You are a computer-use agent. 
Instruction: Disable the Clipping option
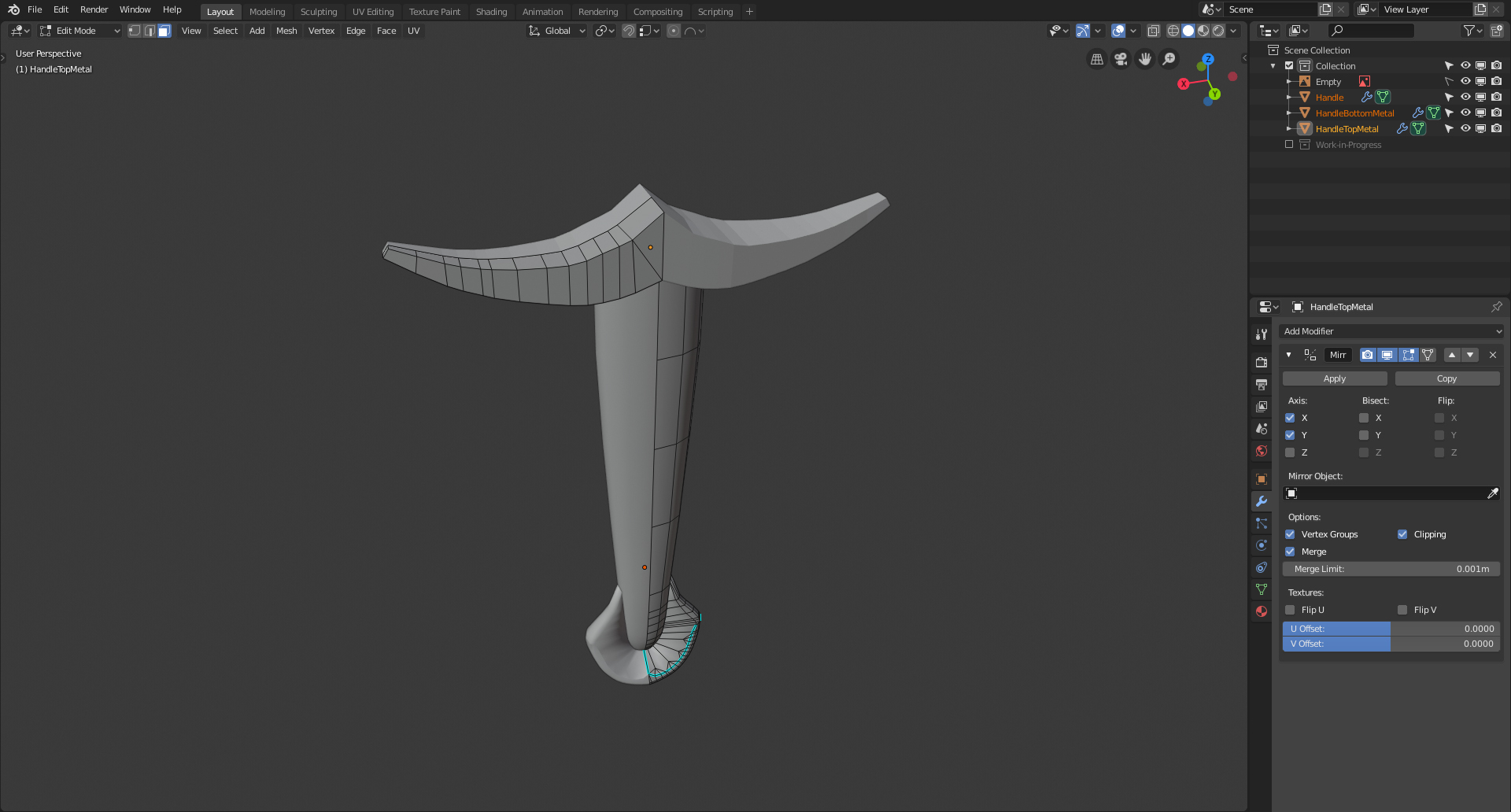click(x=1402, y=534)
